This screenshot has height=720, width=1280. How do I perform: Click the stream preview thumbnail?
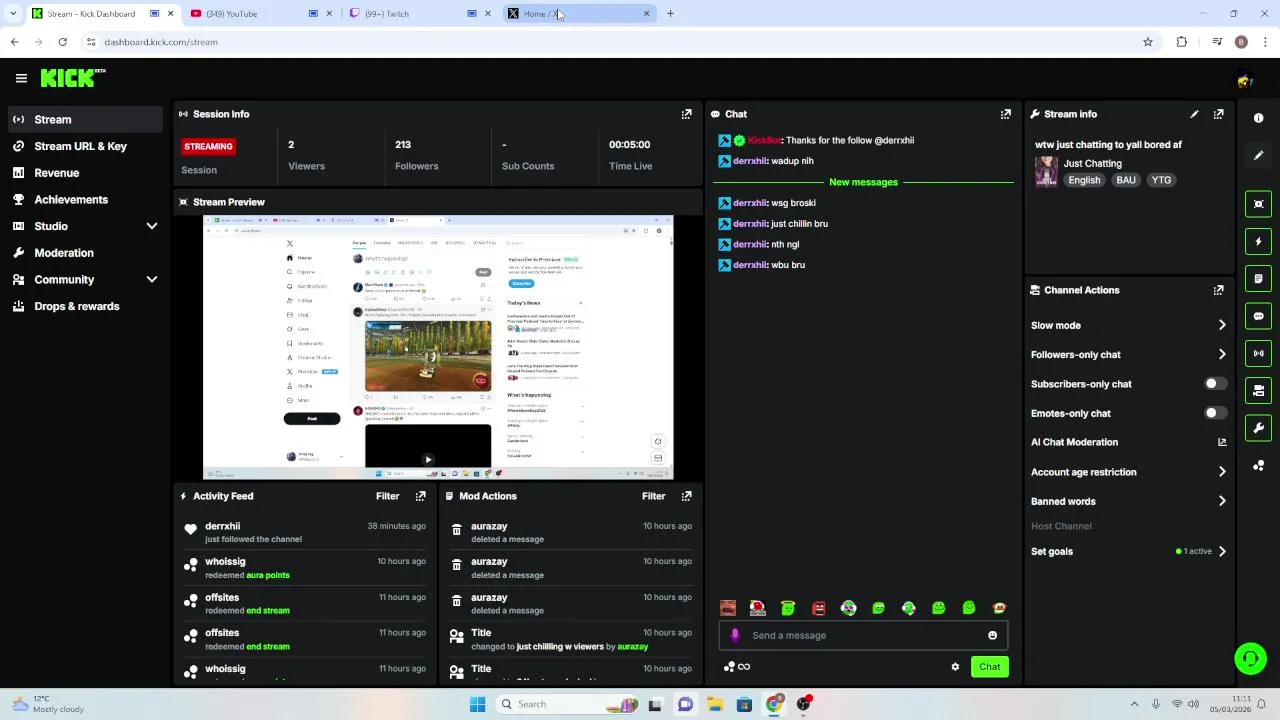[x=438, y=347]
